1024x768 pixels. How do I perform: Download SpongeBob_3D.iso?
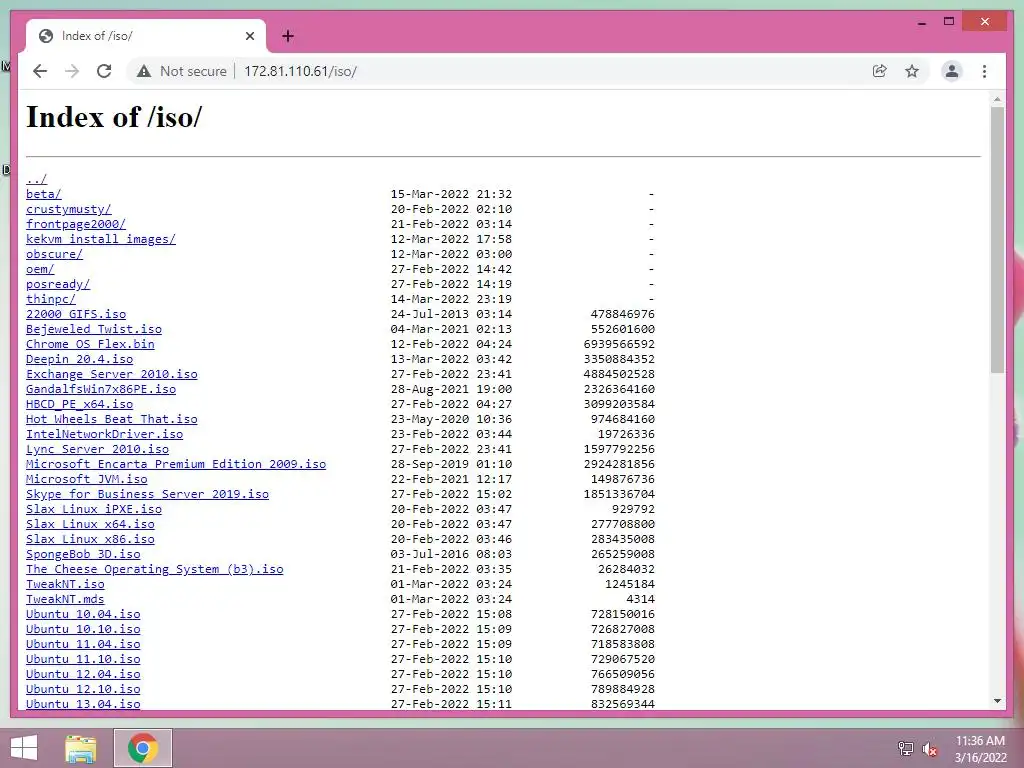click(x=83, y=554)
